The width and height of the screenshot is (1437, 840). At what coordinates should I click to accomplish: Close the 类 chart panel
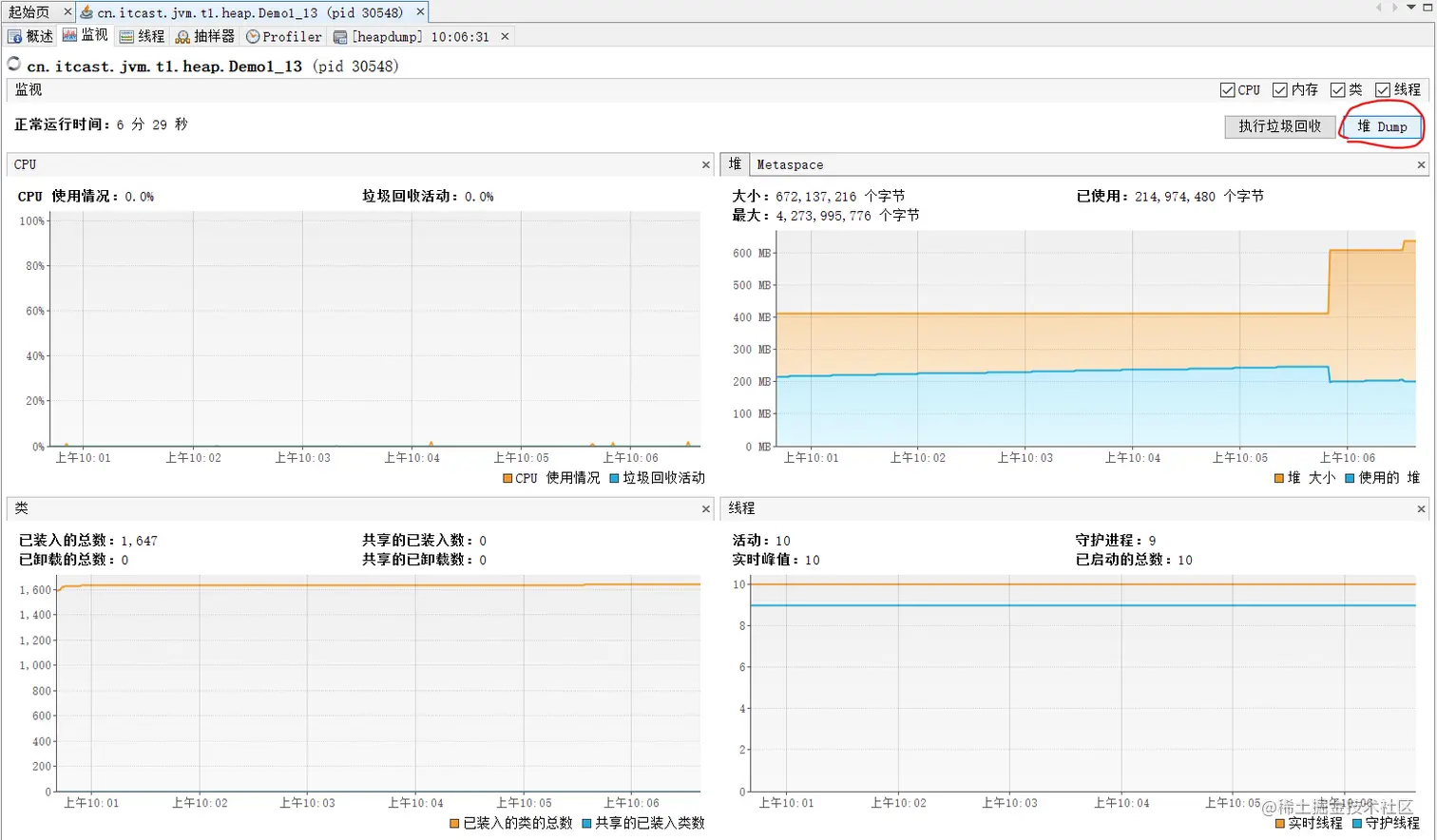tap(705, 509)
